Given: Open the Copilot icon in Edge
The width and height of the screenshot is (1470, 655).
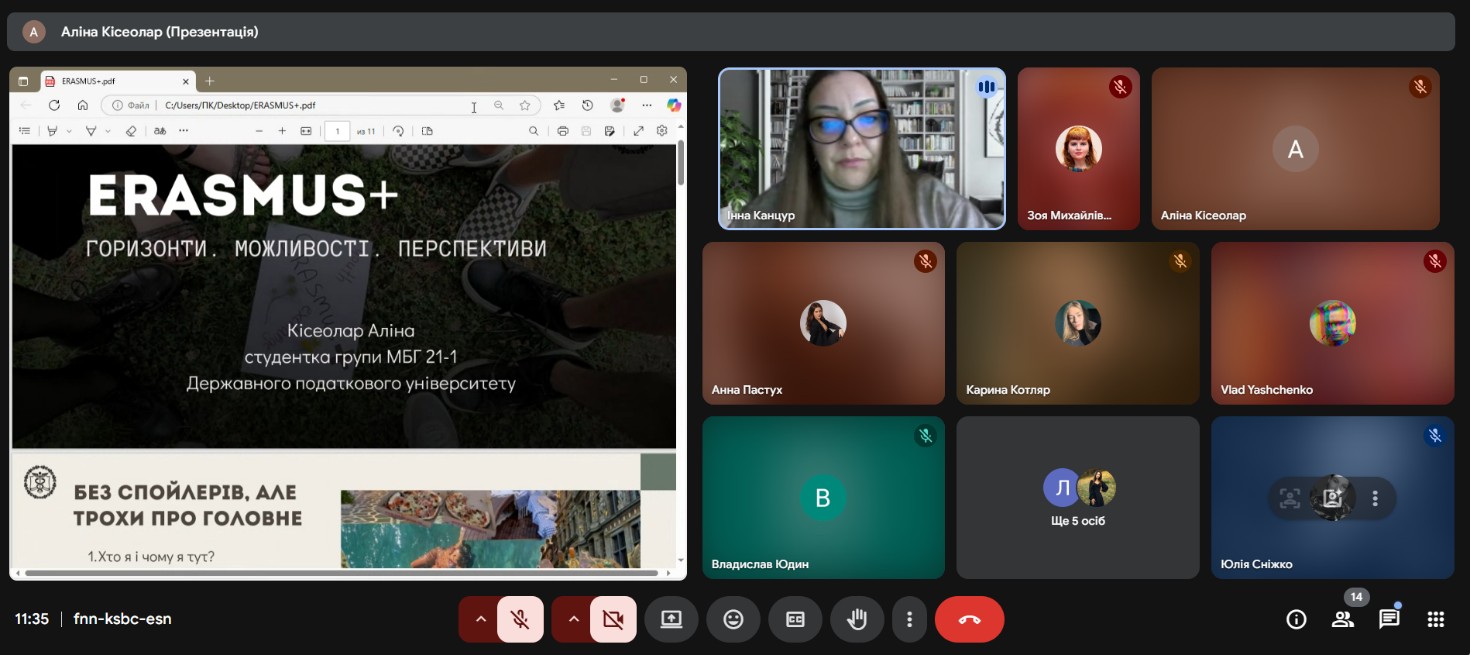Looking at the screenshot, I should [x=674, y=105].
